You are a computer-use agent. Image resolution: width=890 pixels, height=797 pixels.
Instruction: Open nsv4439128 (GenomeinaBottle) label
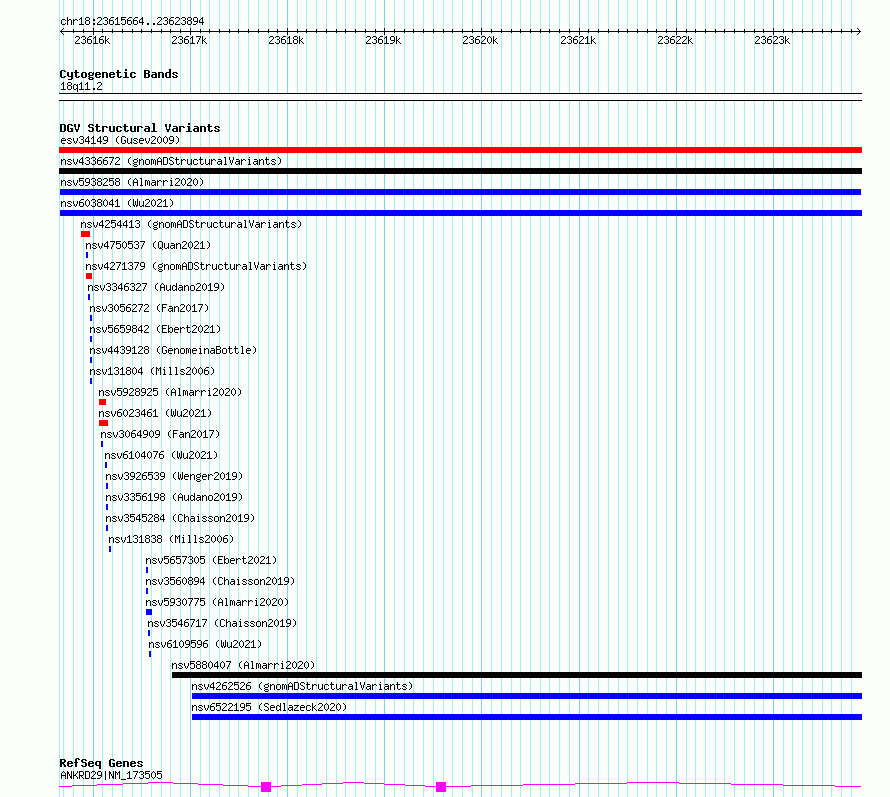tap(173, 350)
